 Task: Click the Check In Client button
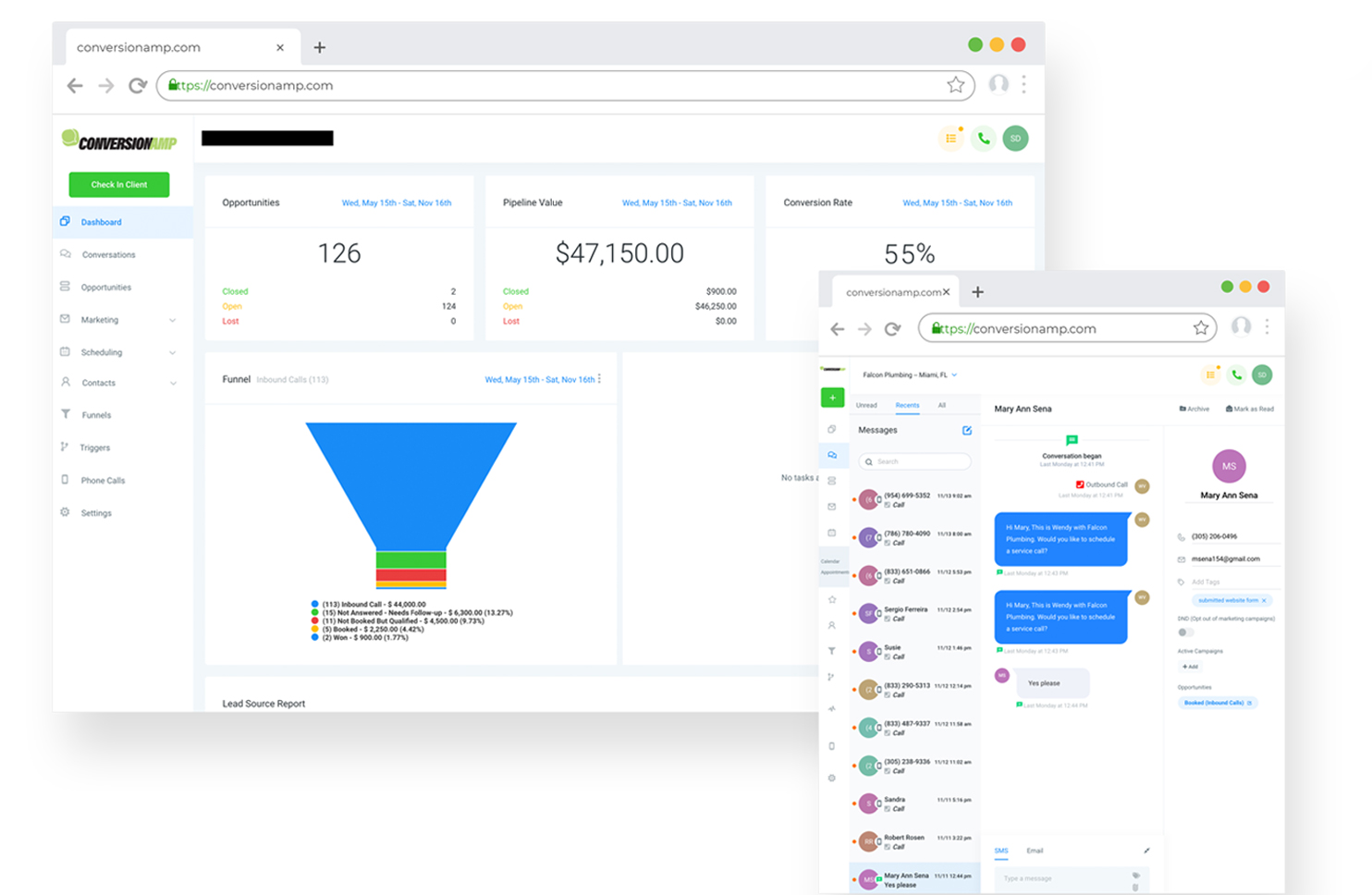(x=119, y=185)
